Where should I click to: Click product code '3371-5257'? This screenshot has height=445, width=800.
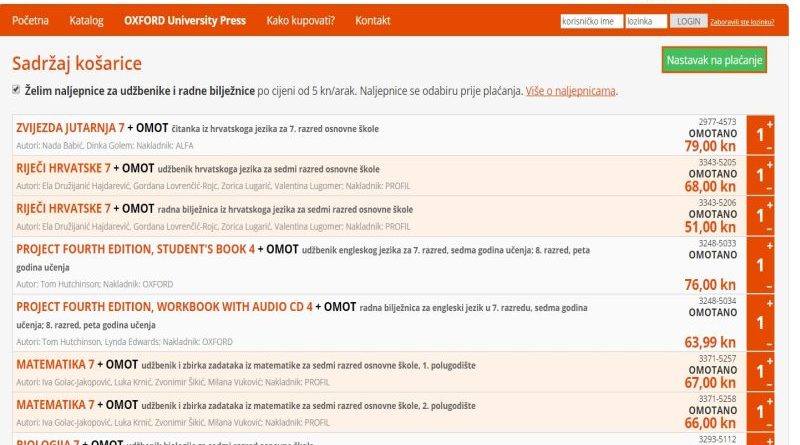[717, 359]
